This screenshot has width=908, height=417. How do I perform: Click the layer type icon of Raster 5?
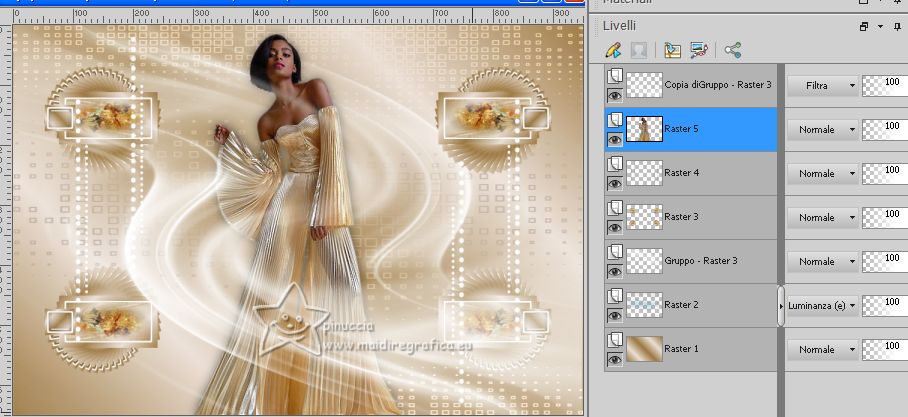click(x=614, y=120)
